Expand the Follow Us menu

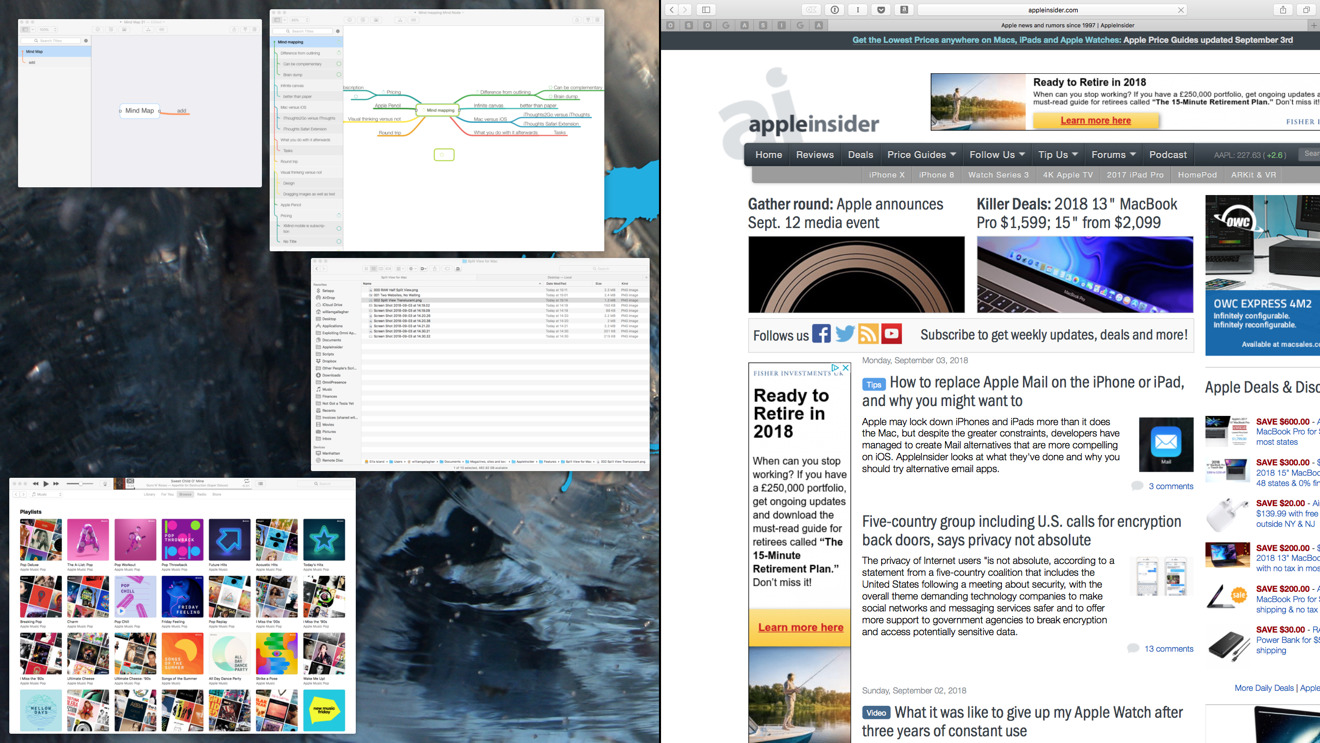997,155
